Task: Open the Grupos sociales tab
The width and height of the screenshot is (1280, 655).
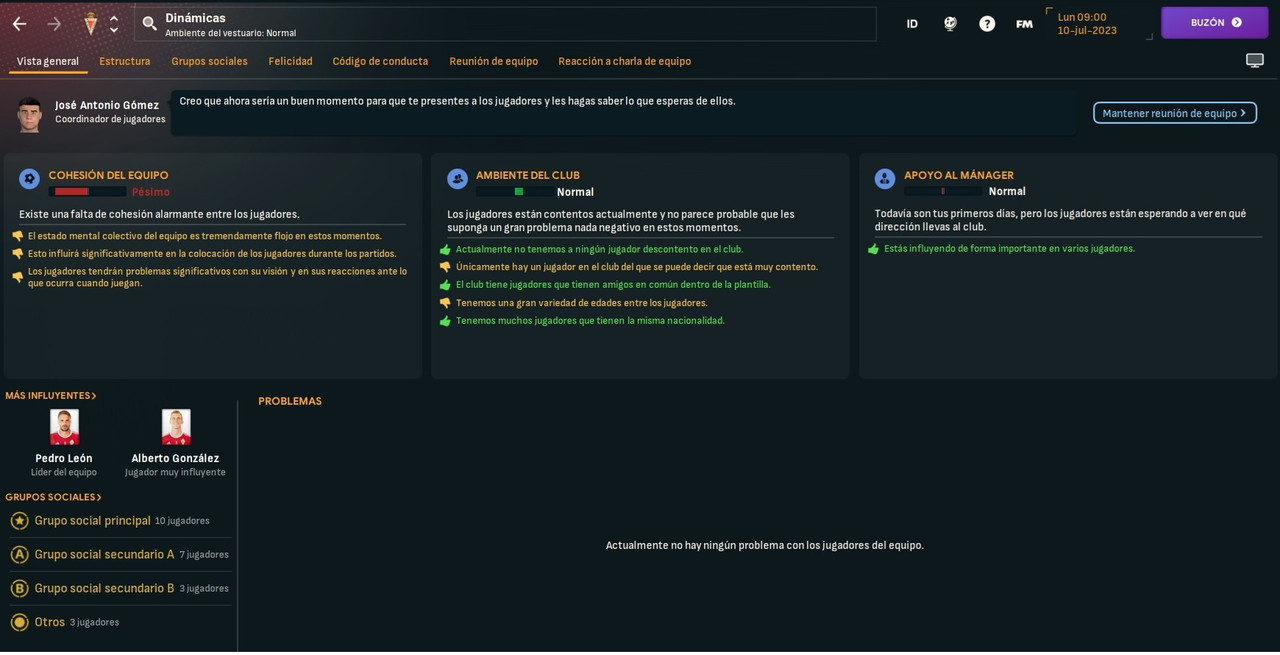Action: 209,61
